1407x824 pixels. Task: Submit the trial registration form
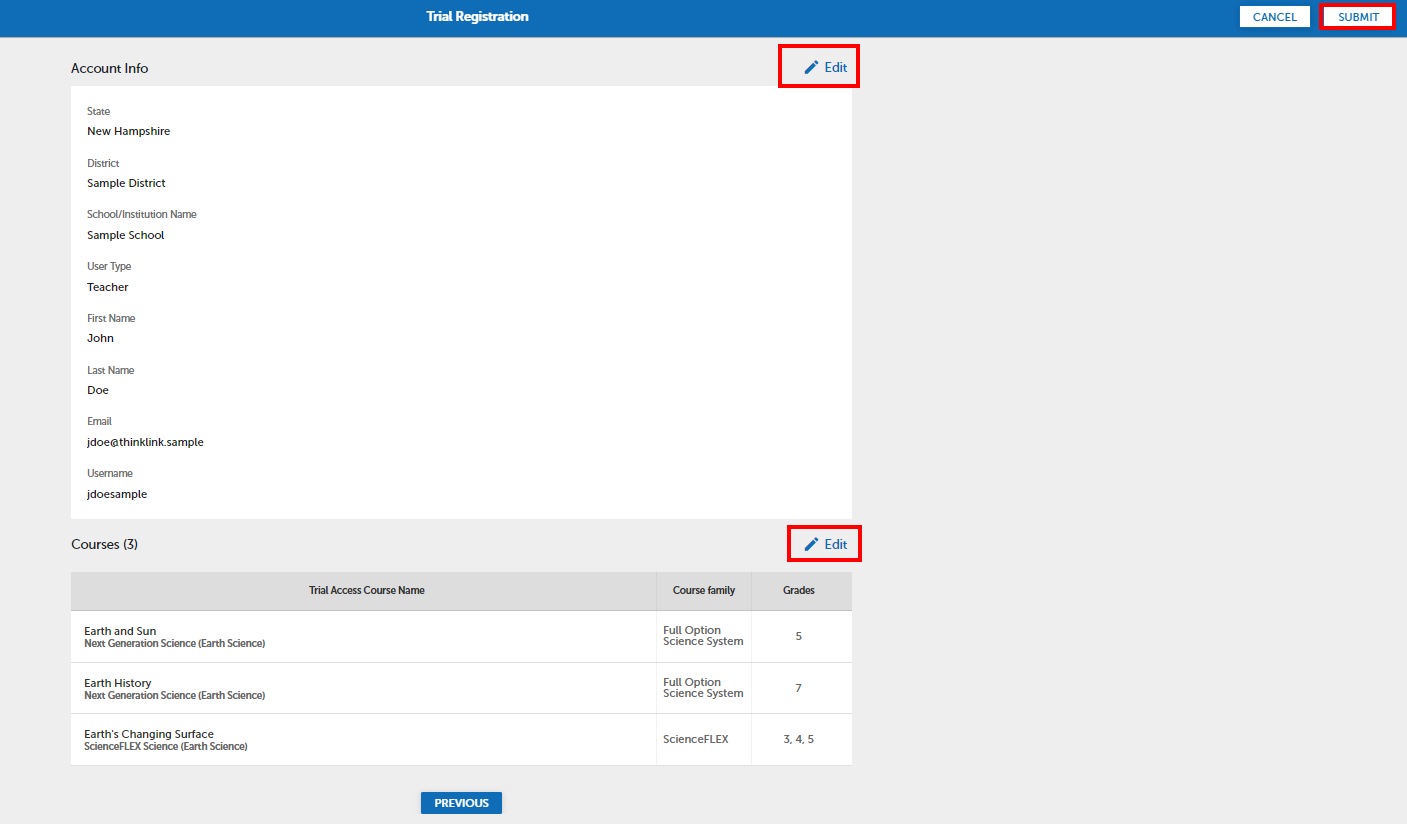coord(1357,16)
